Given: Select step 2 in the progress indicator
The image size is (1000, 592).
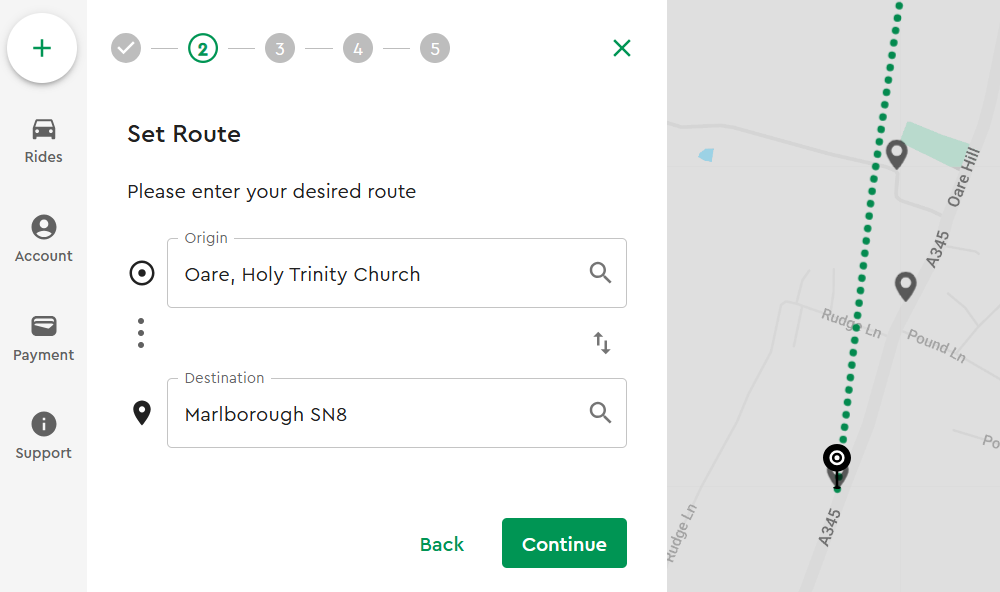Looking at the screenshot, I should click(x=203, y=48).
